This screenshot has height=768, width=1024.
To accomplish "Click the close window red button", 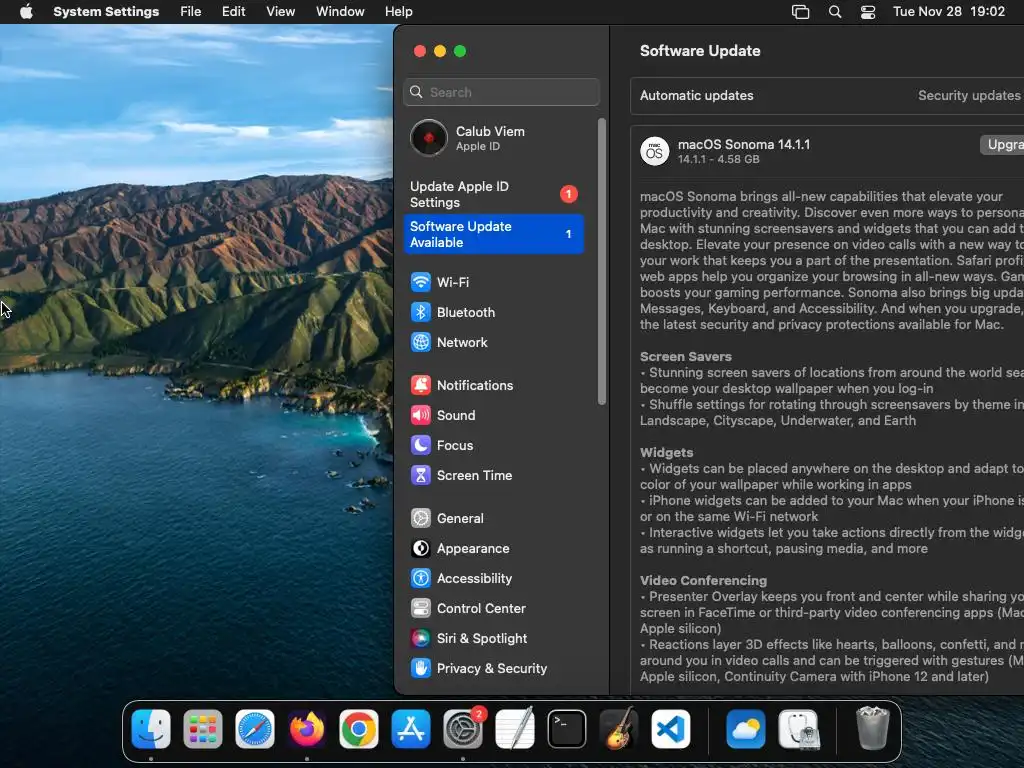I will click(420, 51).
